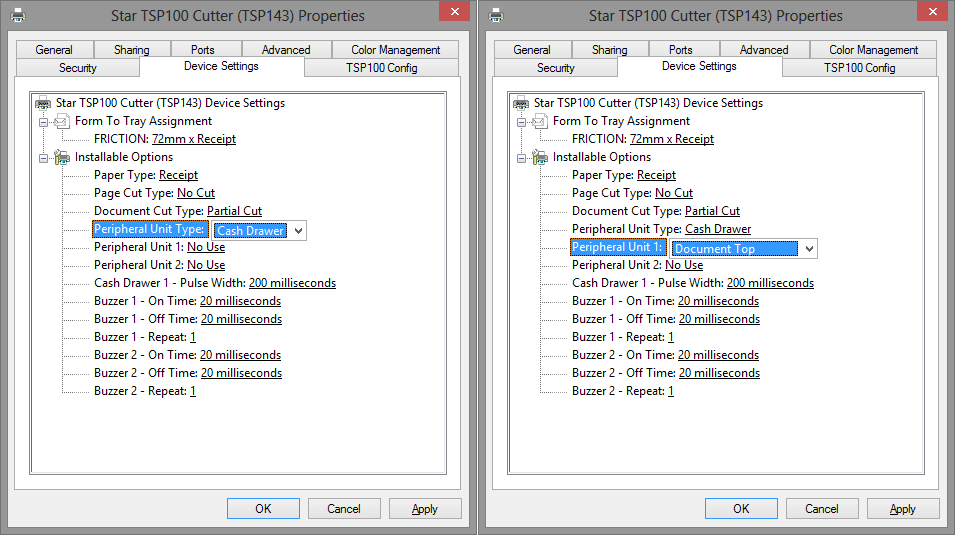The width and height of the screenshot is (957, 535).
Task: Click Buzzer 2 Repeat value, left window
Action: [193, 391]
